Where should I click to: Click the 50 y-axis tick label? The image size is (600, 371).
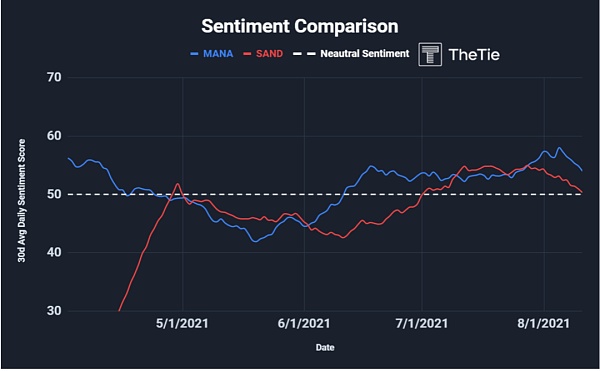coord(54,194)
